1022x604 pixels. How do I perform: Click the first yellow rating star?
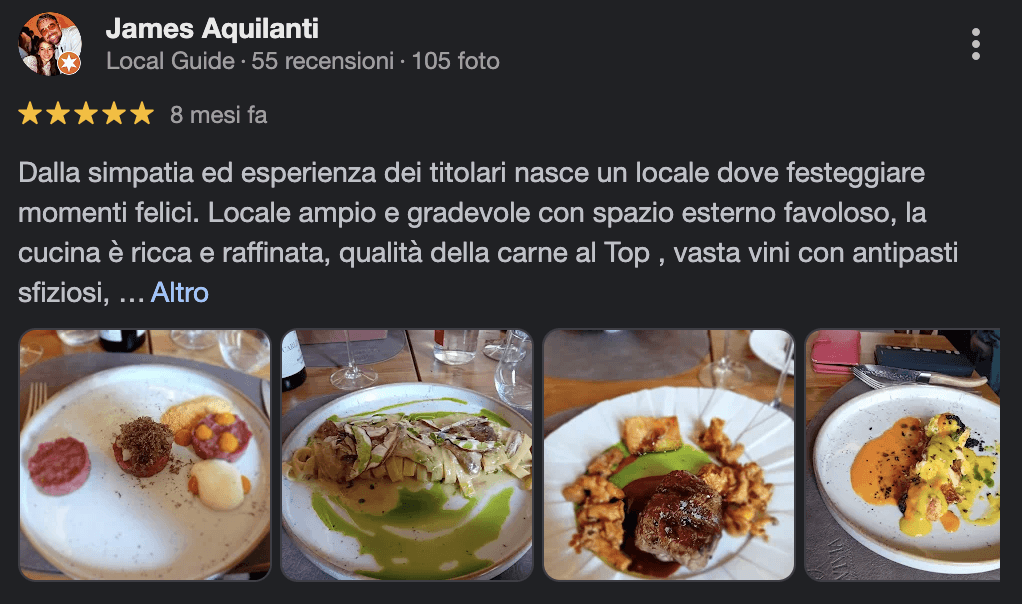tap(30, 114)
